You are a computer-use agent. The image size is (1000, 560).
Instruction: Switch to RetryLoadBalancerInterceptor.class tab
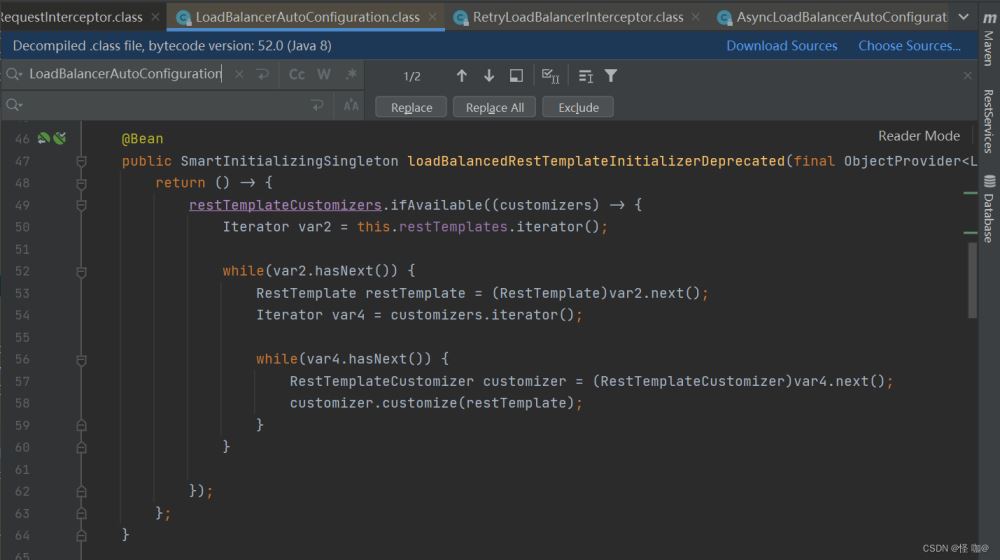pyautogui.click(x=577, y=17)
